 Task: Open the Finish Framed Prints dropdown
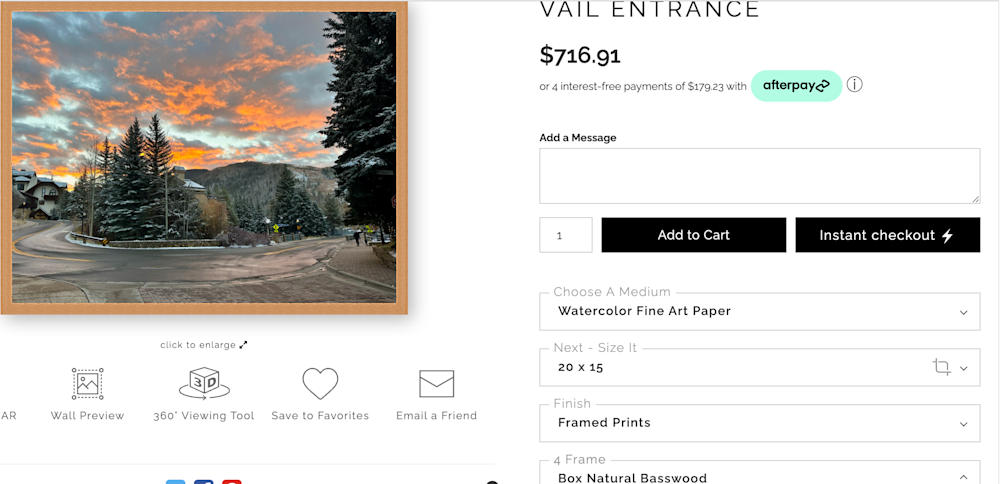click(x=963, y=424)
